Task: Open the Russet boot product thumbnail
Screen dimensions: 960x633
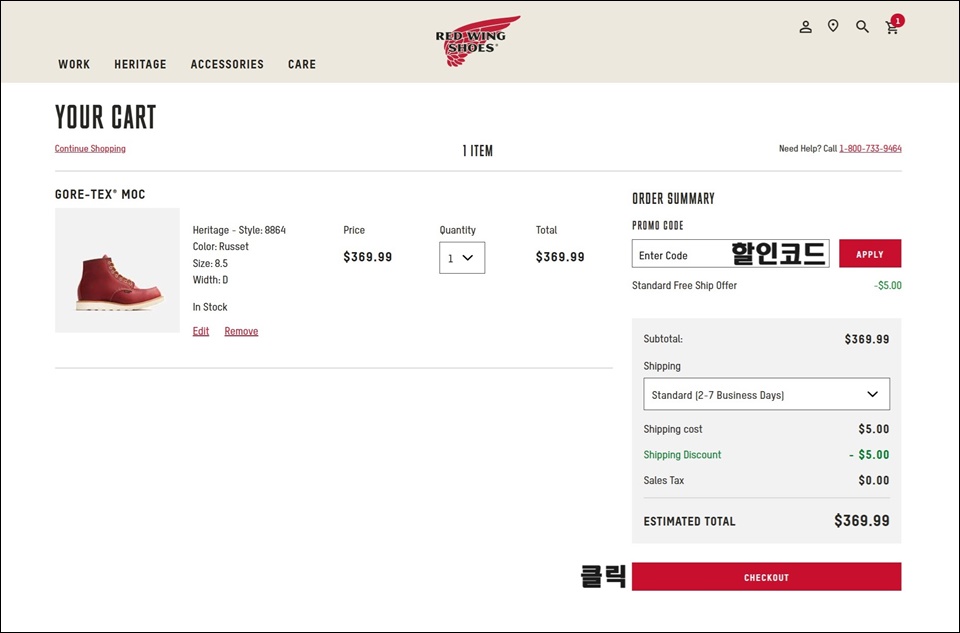Action: tap(118, 270)
